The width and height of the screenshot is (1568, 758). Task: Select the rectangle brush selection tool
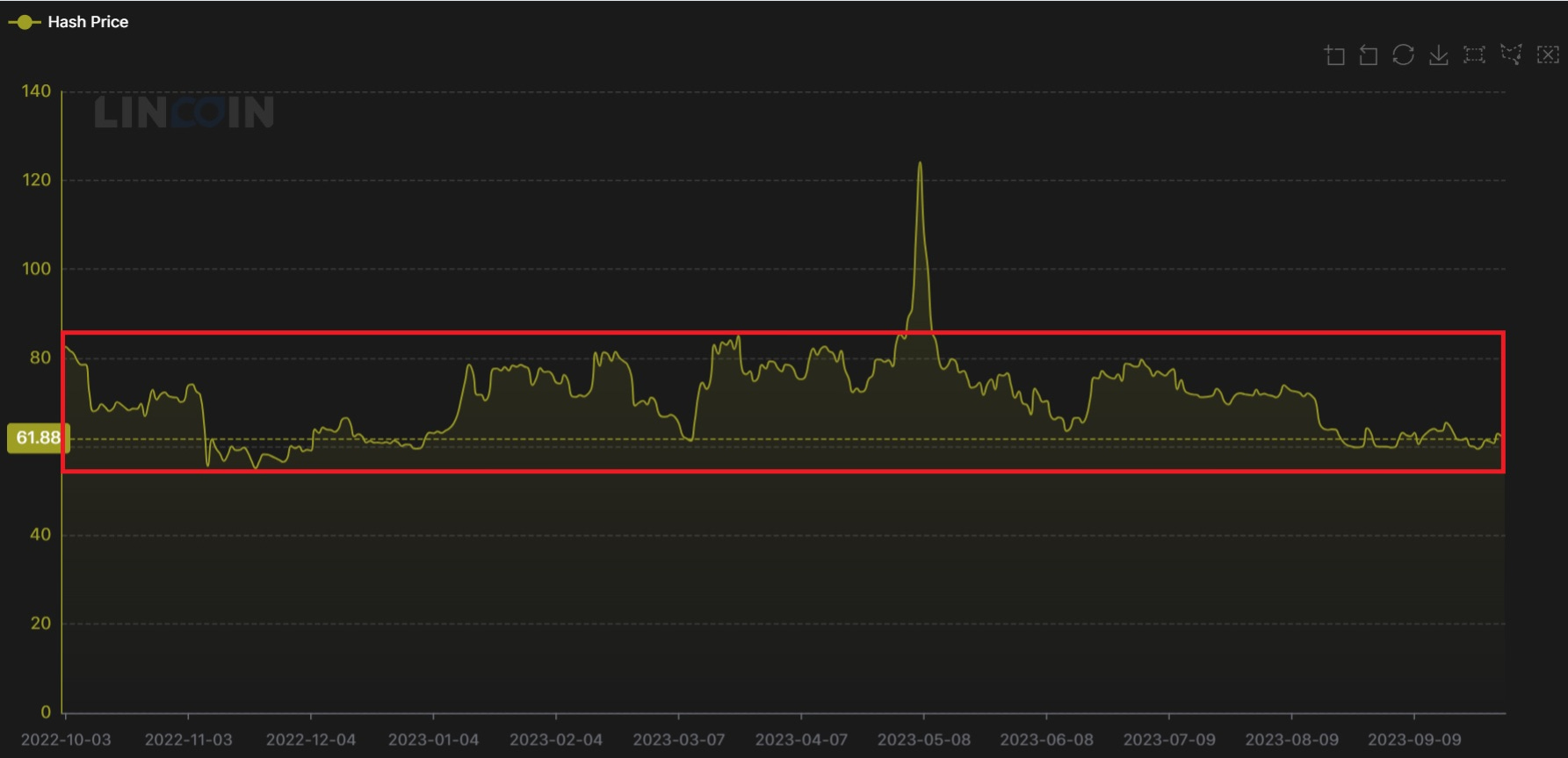coord(1474,54)
